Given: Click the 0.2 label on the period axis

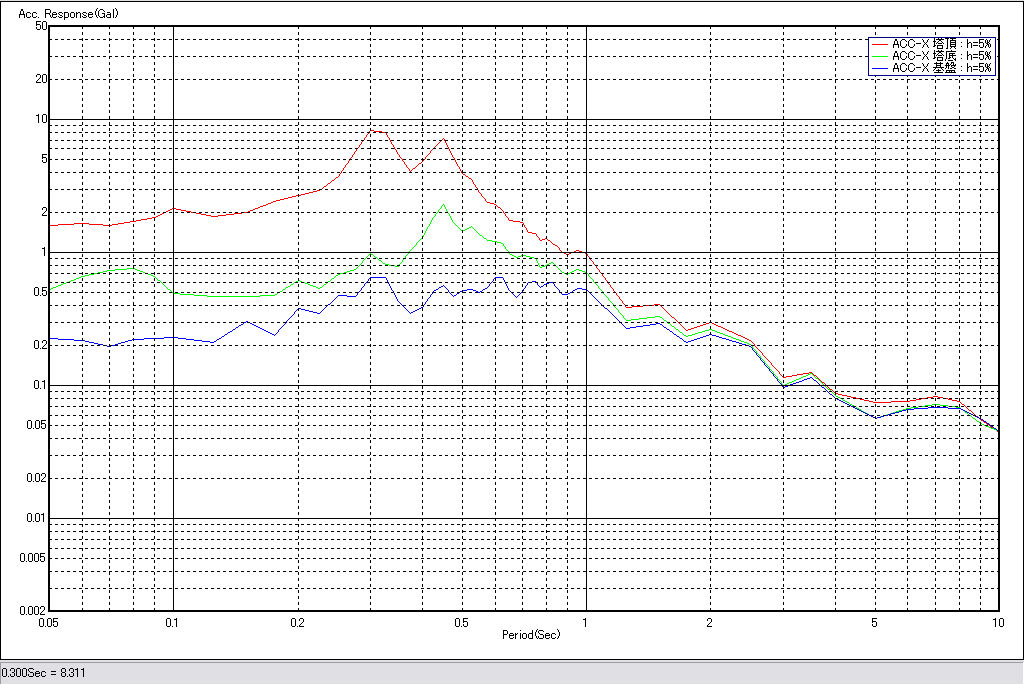Looking at the screenshot, I should coord(297,622).
